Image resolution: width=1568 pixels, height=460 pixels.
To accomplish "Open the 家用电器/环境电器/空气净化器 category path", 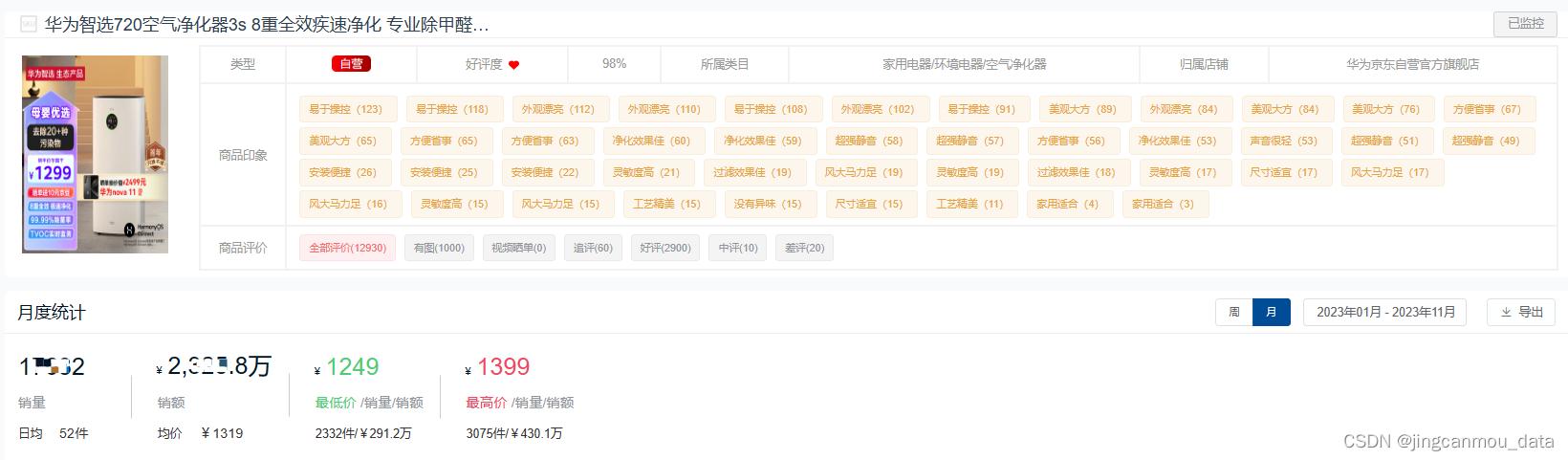I will tap(964, 64).
